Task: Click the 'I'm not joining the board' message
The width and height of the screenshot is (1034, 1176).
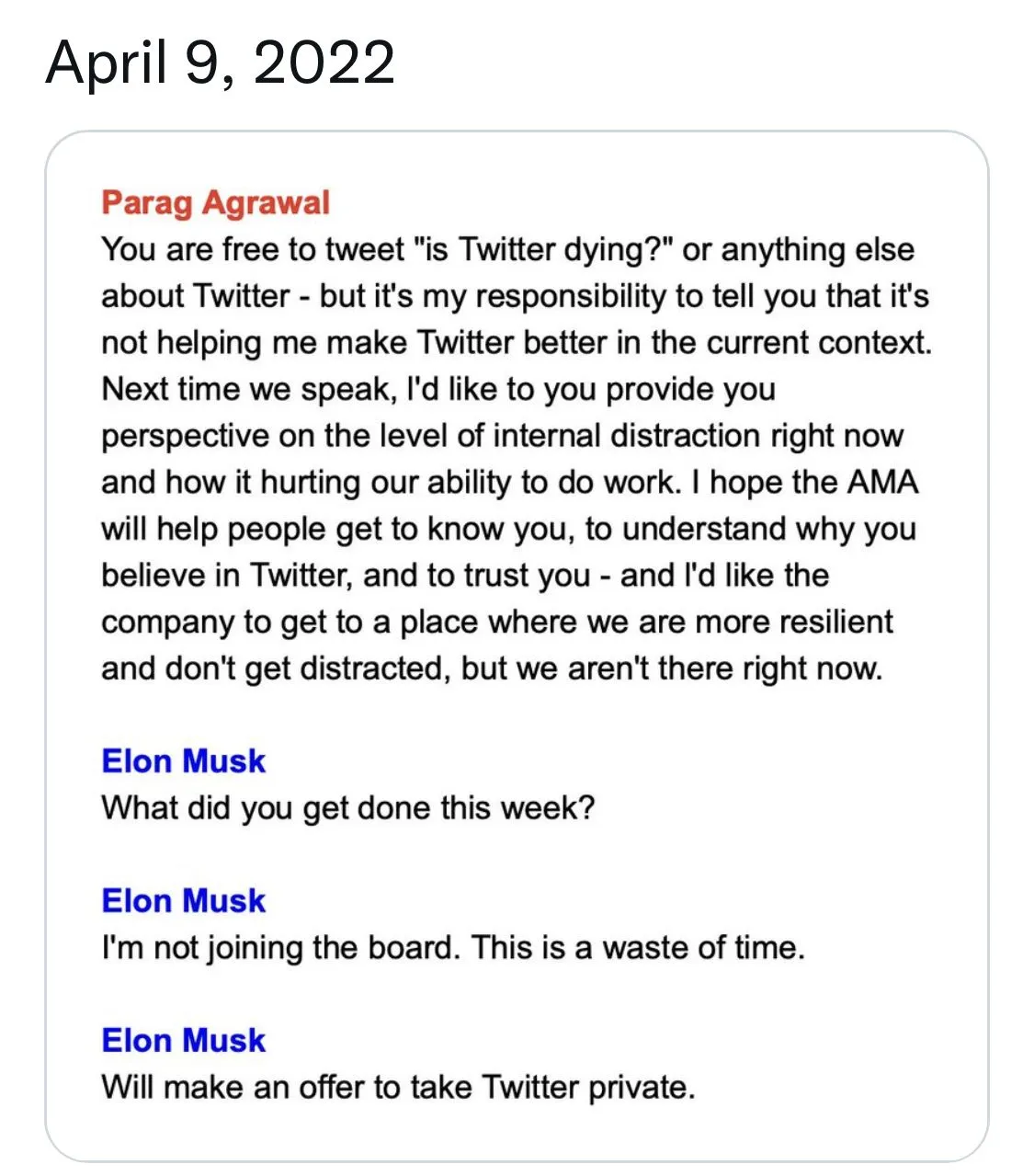Action: [452, 948]
